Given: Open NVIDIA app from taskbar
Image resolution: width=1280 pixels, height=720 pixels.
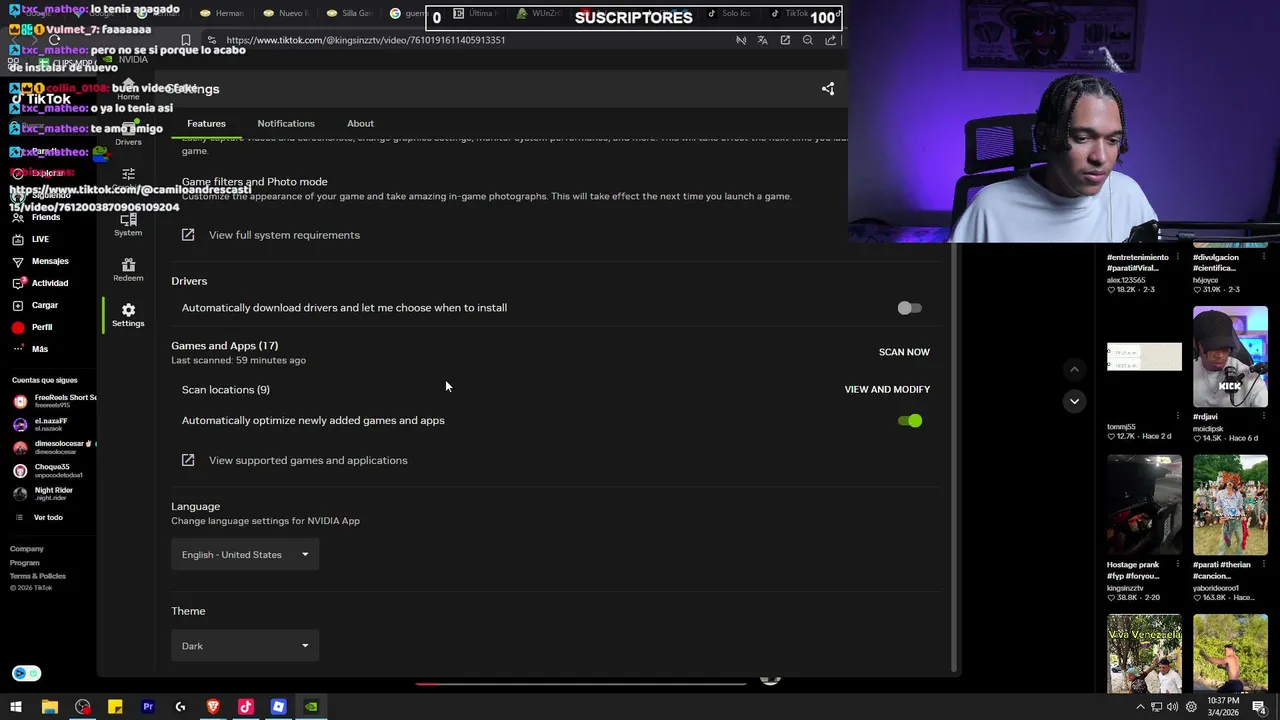Looking at the screenshot, I should click(311, 707).
